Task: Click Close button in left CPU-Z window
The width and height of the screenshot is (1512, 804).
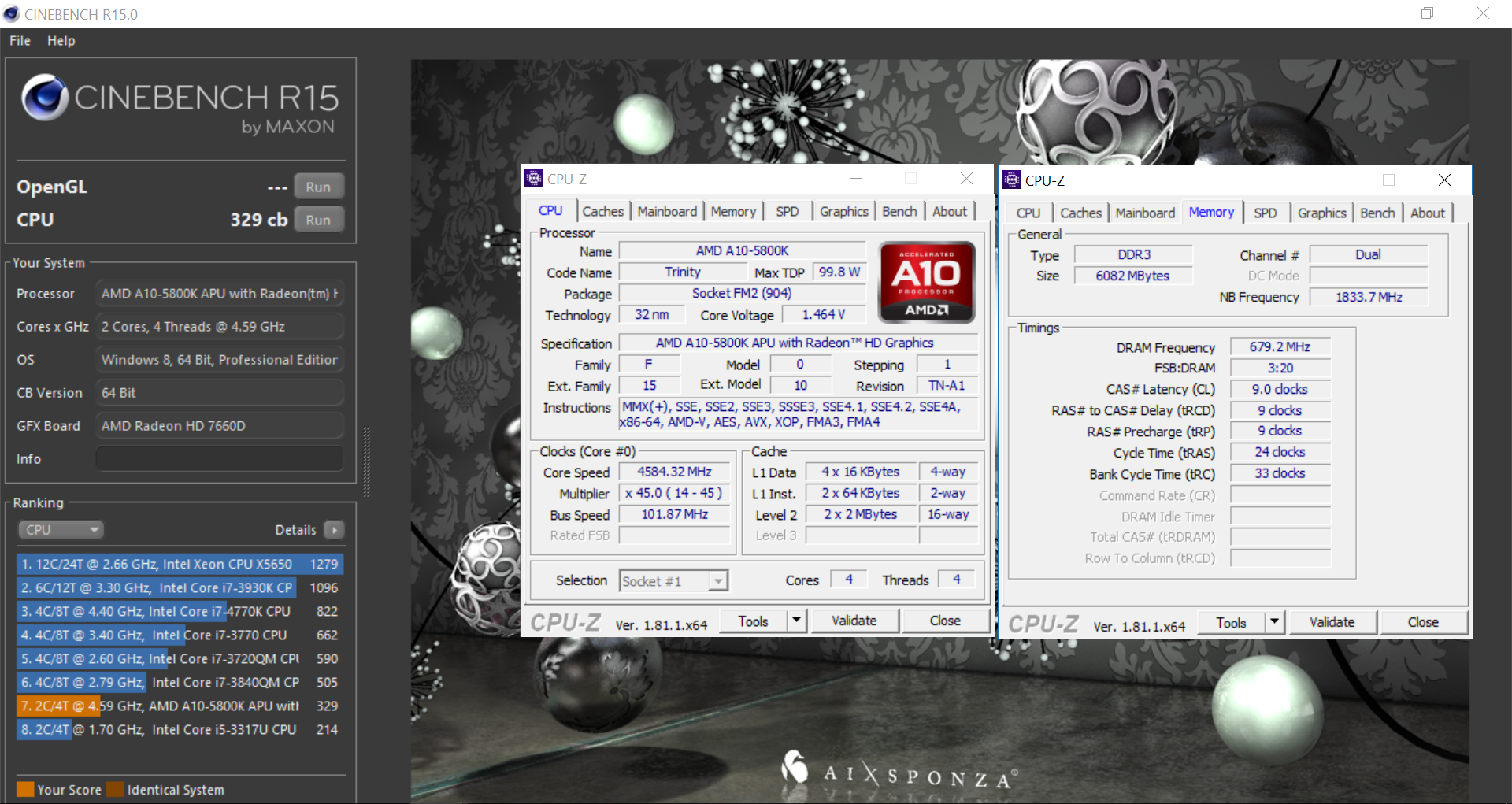Action: click(945, 621)
